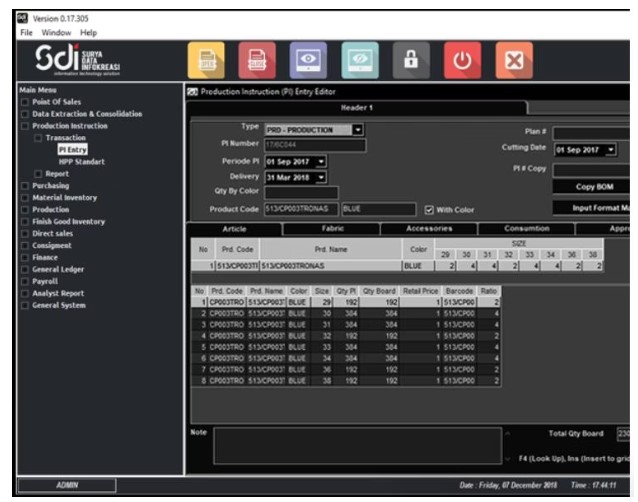
Task: Switch to the Fabric tab
Action: (332, 229)
